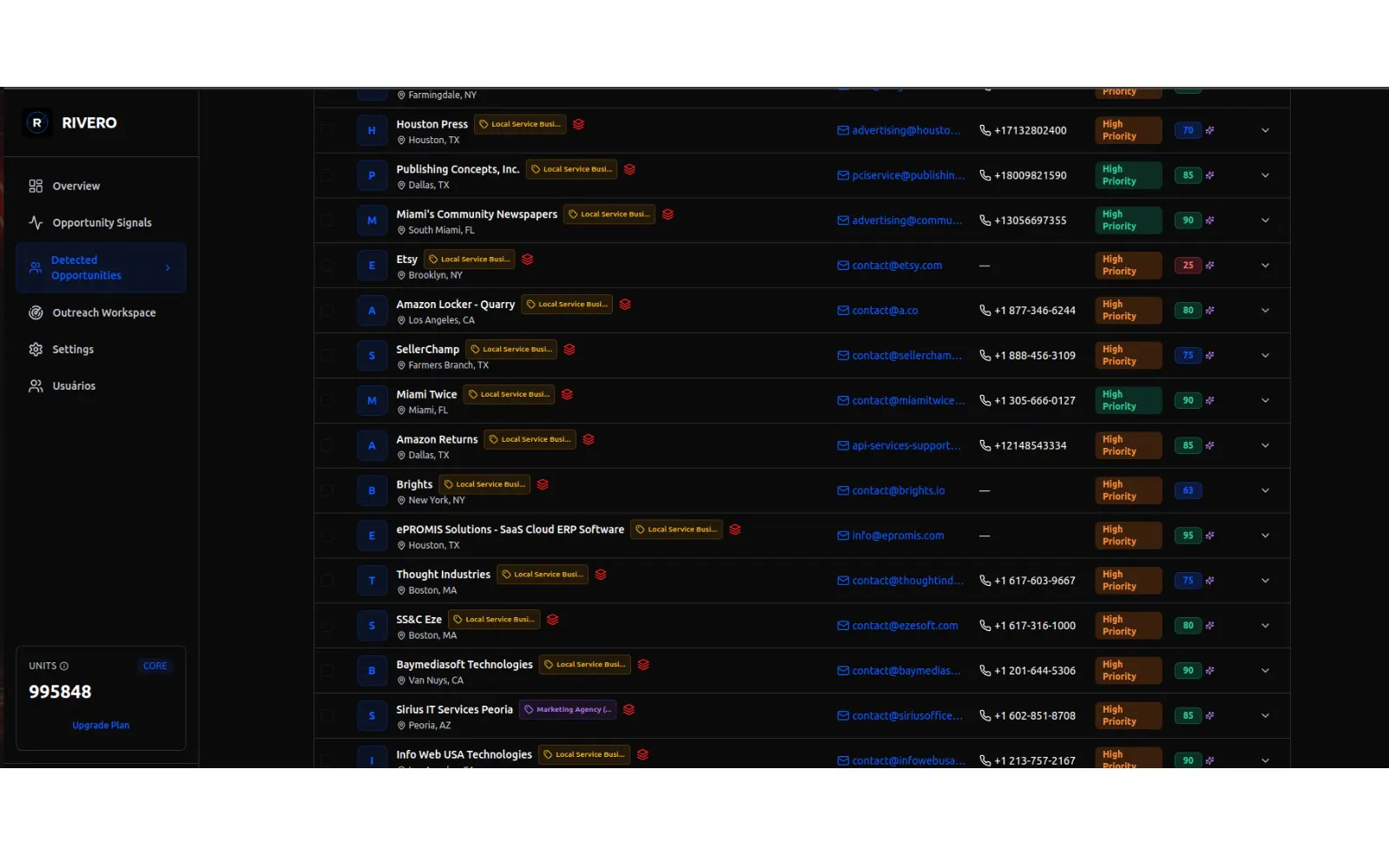Click the red layers icon for Brights
This screenshot has height=868, width=1389.
click(x=543, y=484)
